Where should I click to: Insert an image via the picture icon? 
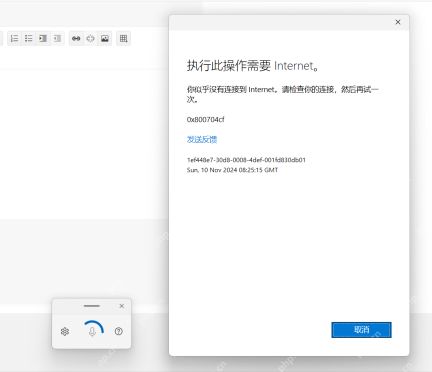click(105, 39)
